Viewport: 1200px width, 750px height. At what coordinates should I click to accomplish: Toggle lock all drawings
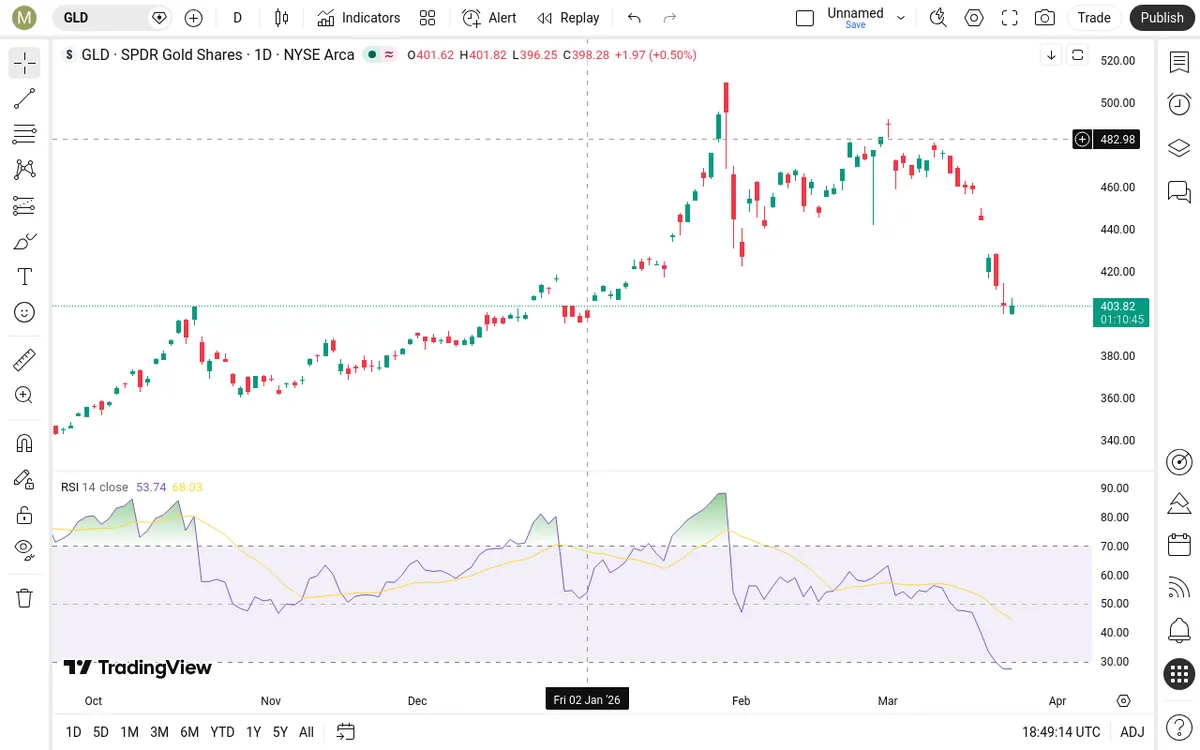pyautogui.click(x=25, y=515)
